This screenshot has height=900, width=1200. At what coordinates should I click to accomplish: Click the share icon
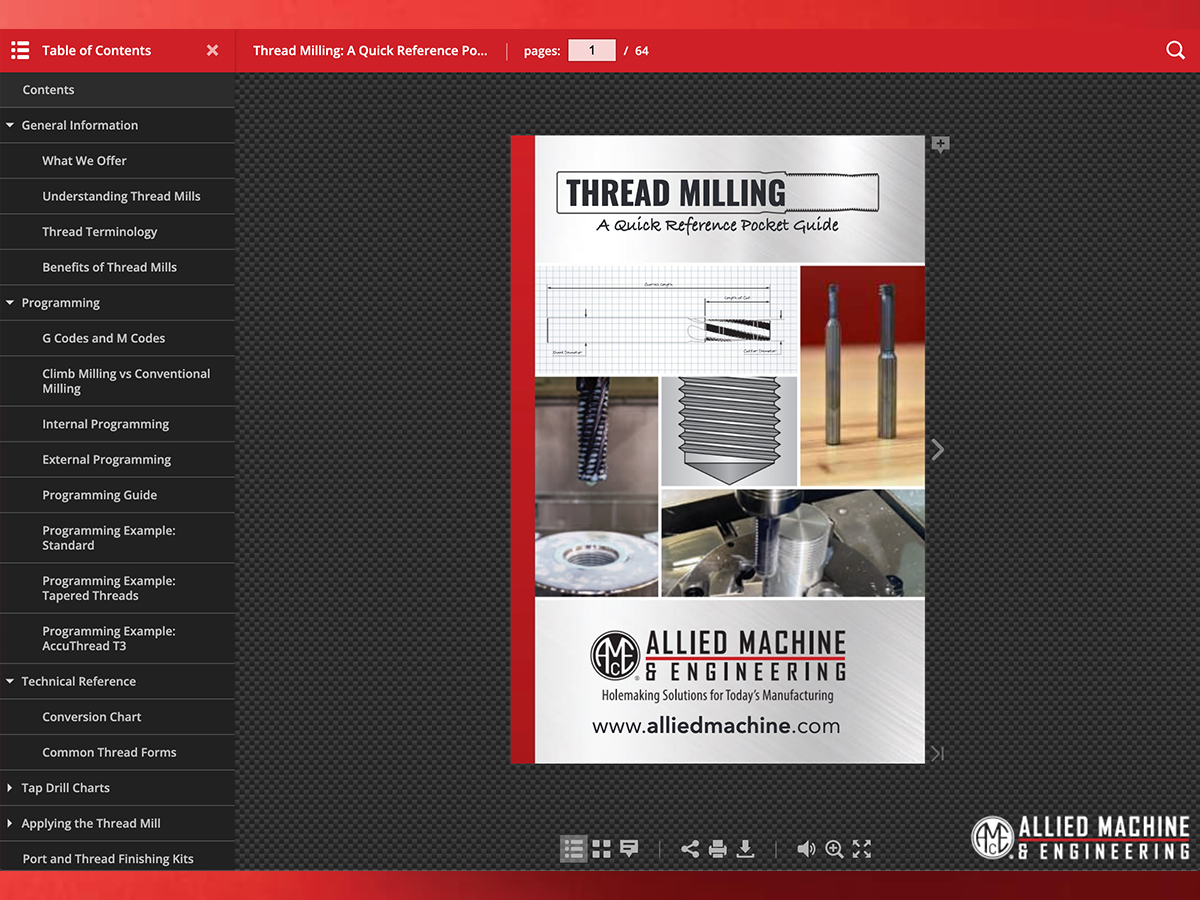point(690,849)
